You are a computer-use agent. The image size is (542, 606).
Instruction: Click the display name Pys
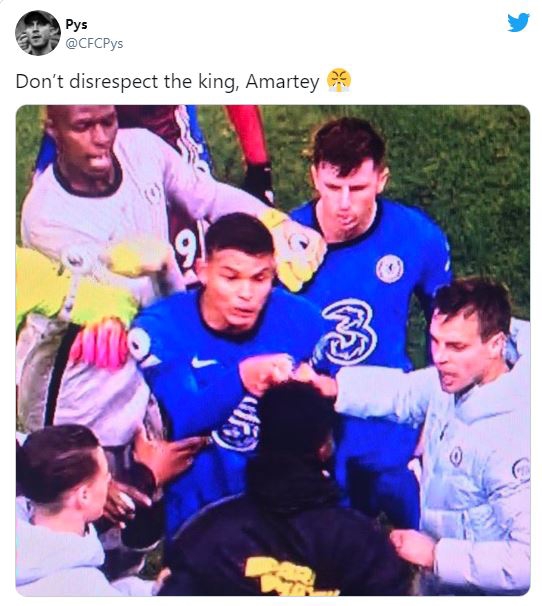click(76, 24)
